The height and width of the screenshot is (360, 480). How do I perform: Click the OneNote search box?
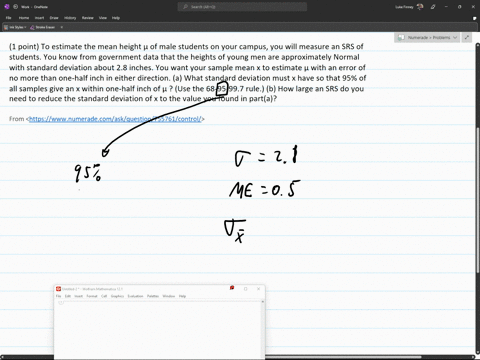point(242,7)
